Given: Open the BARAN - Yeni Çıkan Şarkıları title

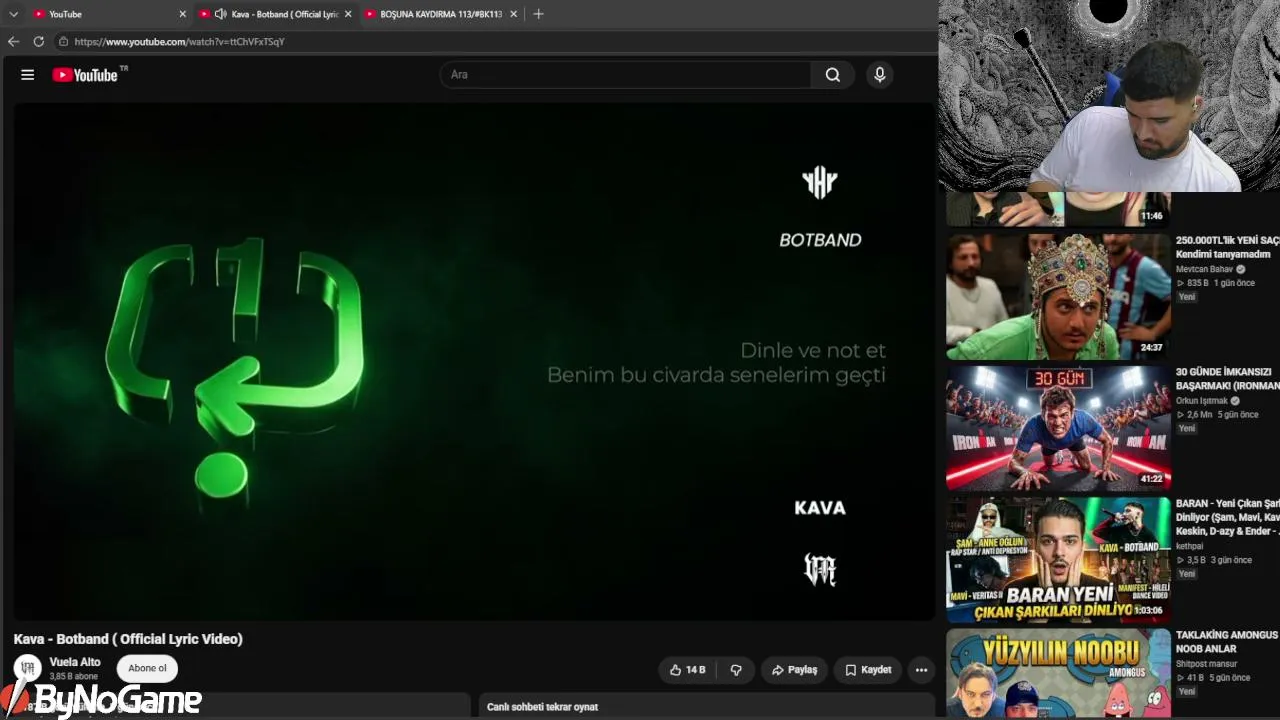Looking at the screenshot, I should (x=1227, y=517).
